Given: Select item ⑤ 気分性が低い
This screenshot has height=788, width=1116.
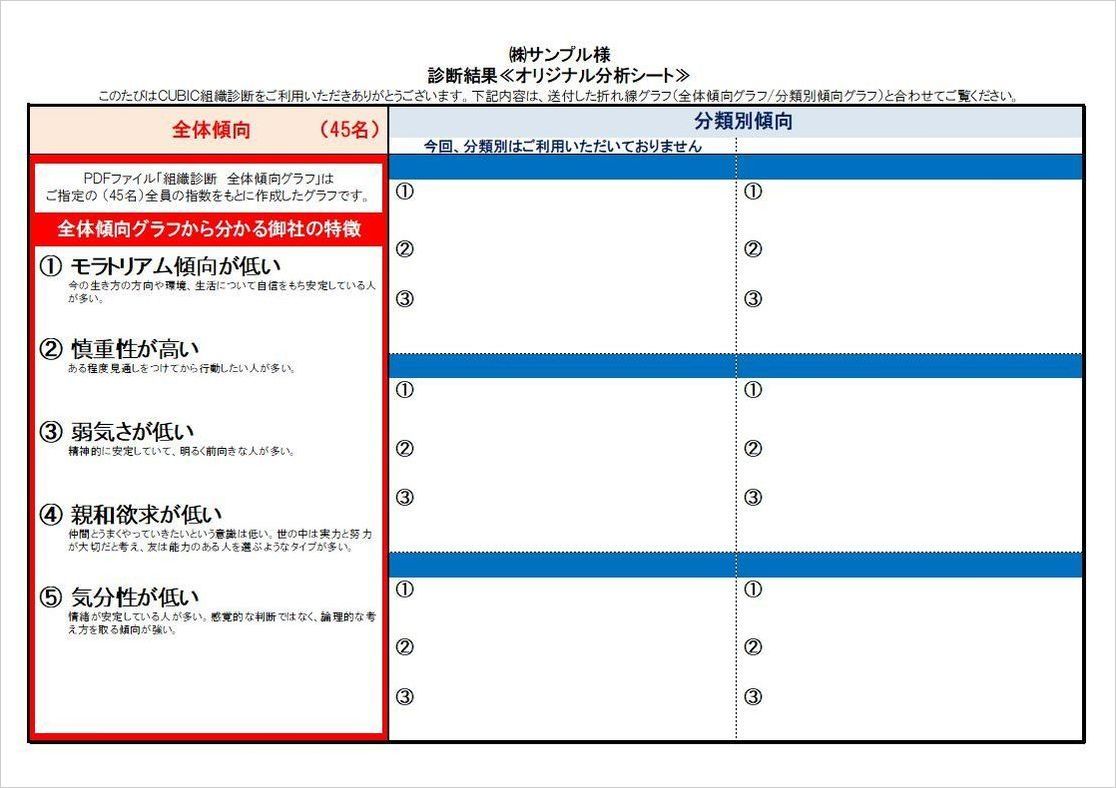Looking at the screenshot, I should [120, 597].
